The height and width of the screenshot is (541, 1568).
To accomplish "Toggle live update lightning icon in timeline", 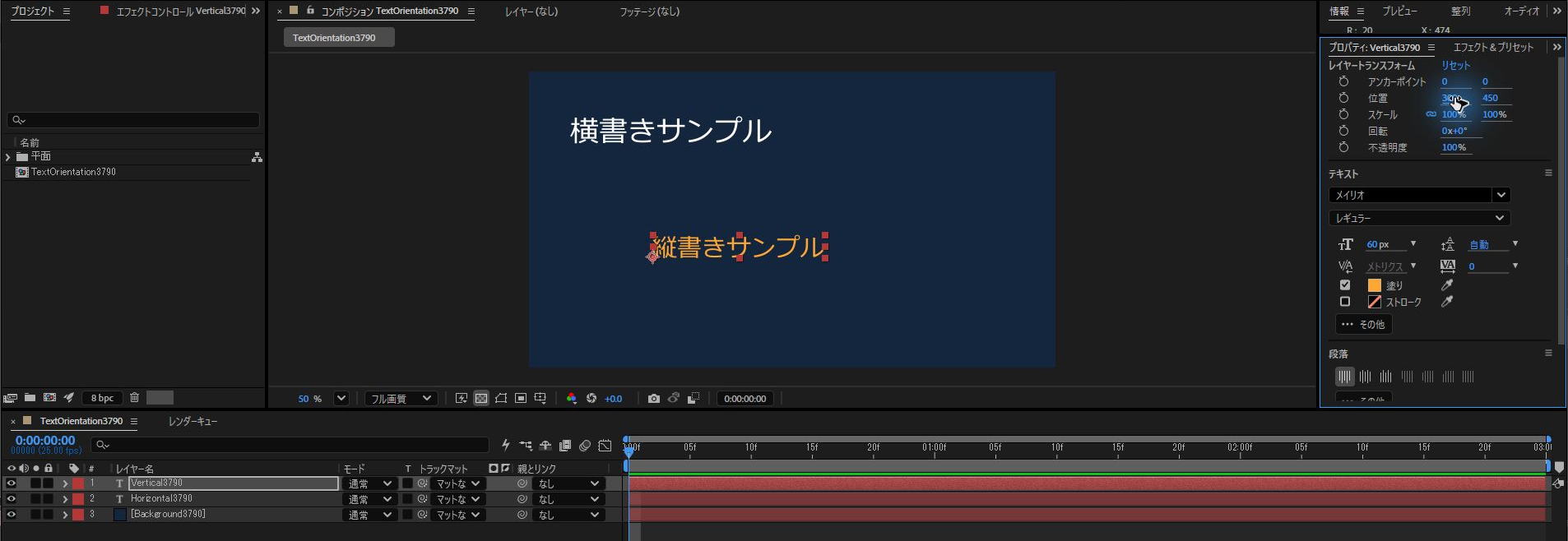I will pyautogui.click(x=506, y=446).
